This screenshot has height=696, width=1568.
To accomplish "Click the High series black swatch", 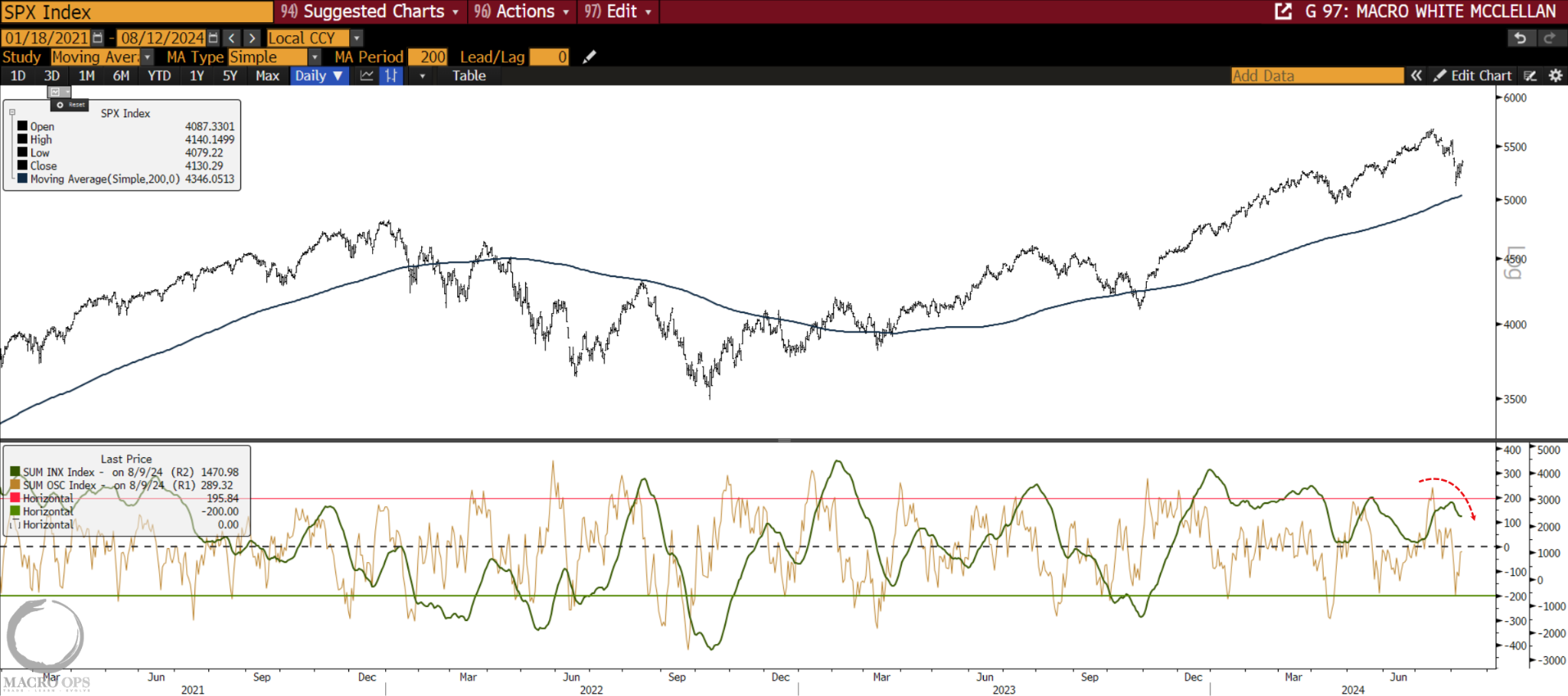I will click(x=22, y=139).
